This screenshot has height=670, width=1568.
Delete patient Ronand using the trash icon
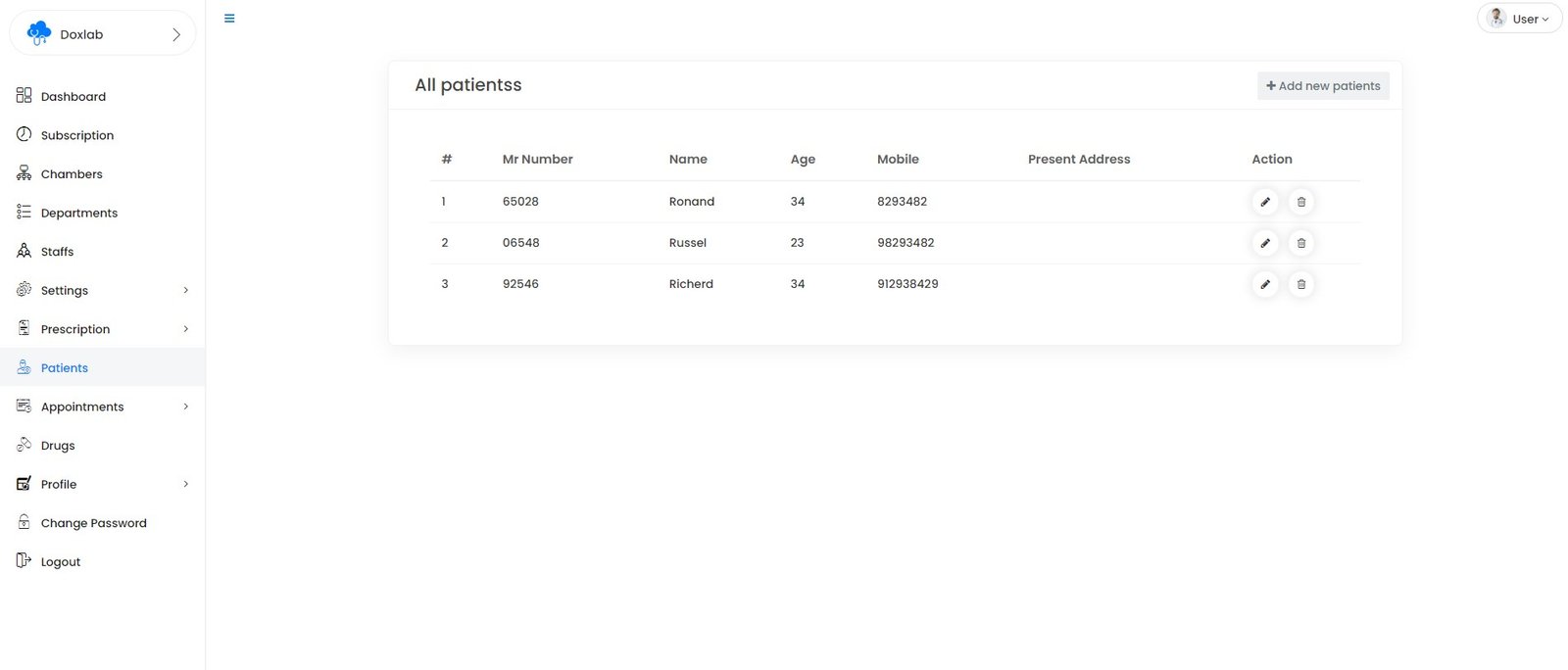(1300, 202)
